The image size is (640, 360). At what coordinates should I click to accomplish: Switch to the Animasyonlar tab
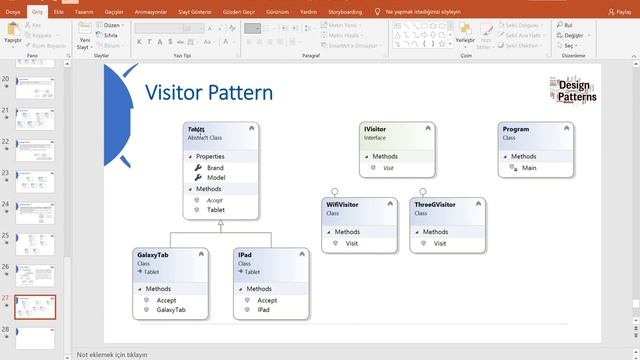tap(151, 12)
